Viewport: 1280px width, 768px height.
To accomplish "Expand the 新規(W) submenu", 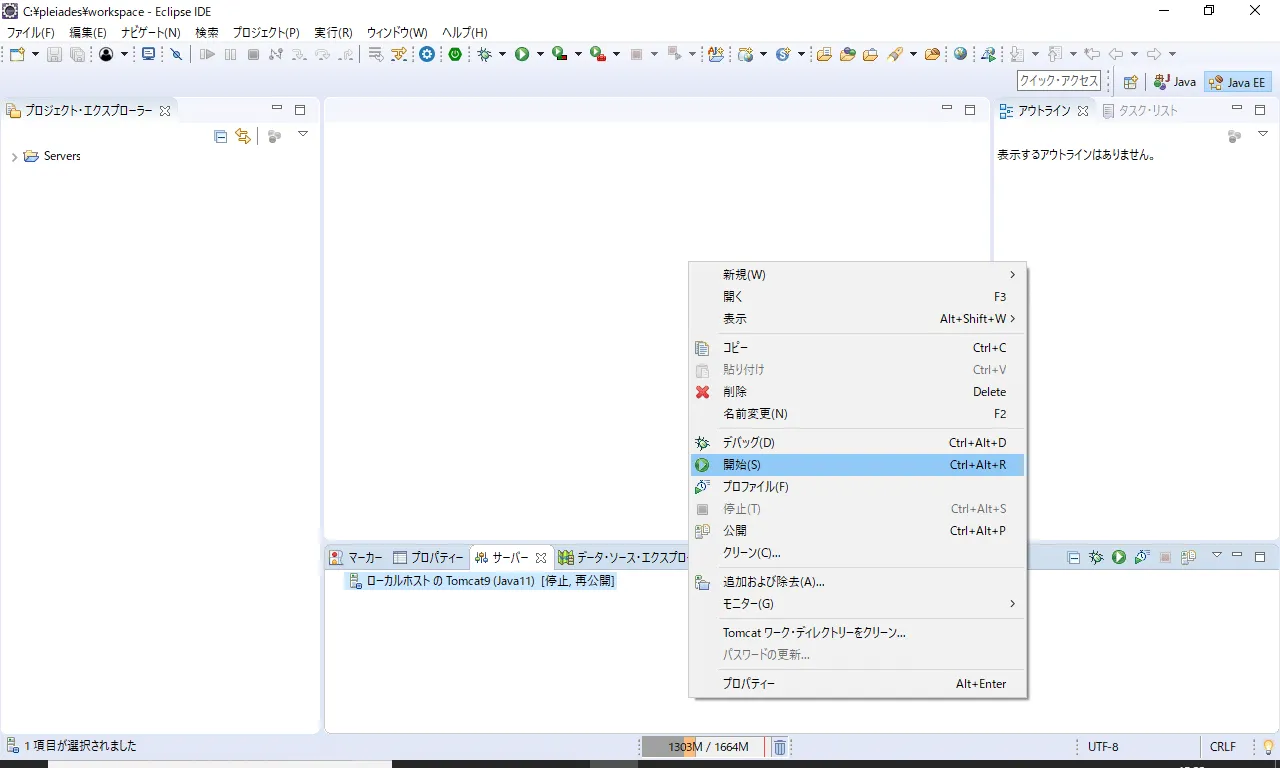I will tap(858, 275).
